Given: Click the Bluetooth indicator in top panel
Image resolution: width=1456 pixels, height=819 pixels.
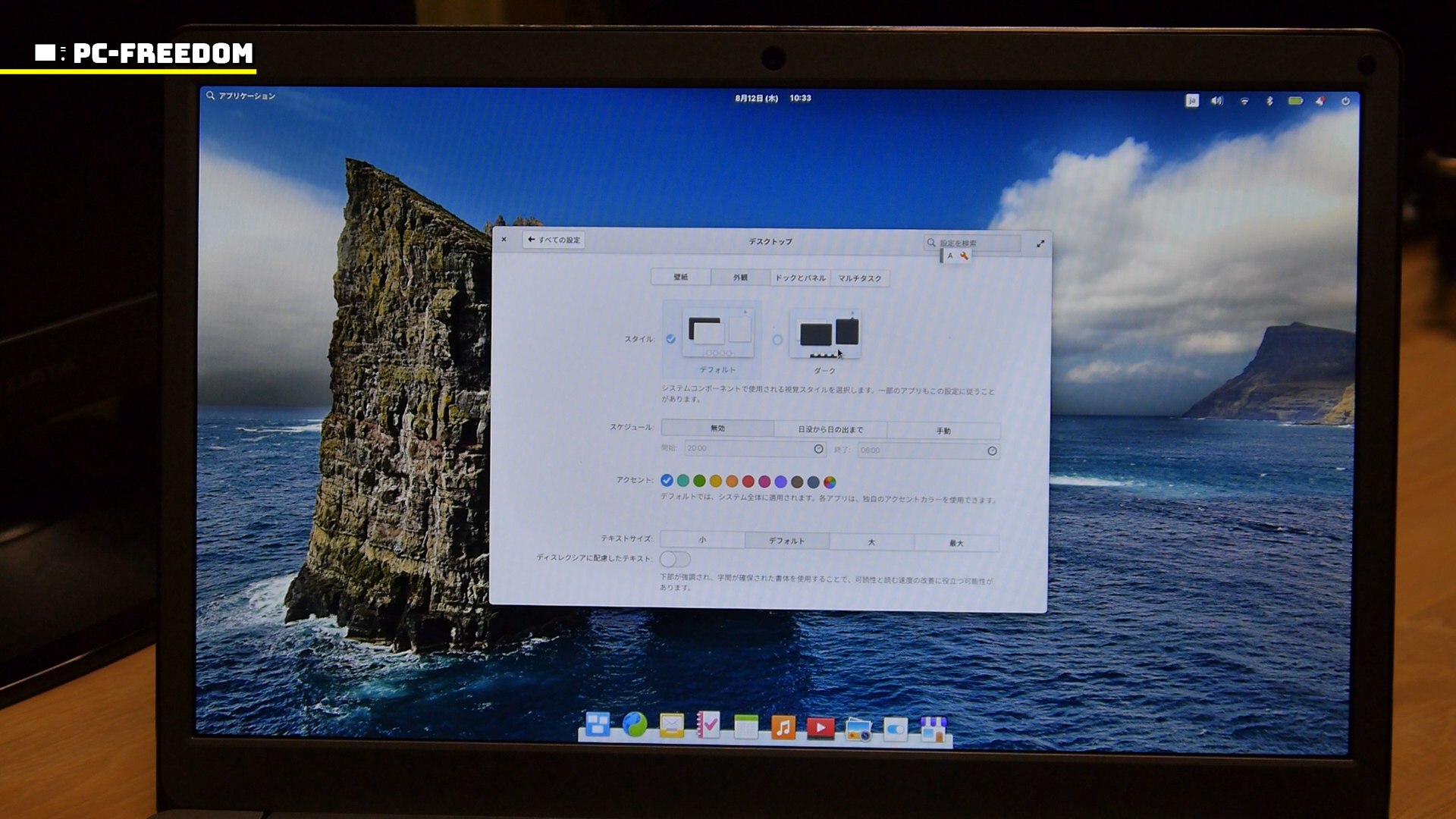Looking at the screenshot, I should click(x=1269, y=101).
